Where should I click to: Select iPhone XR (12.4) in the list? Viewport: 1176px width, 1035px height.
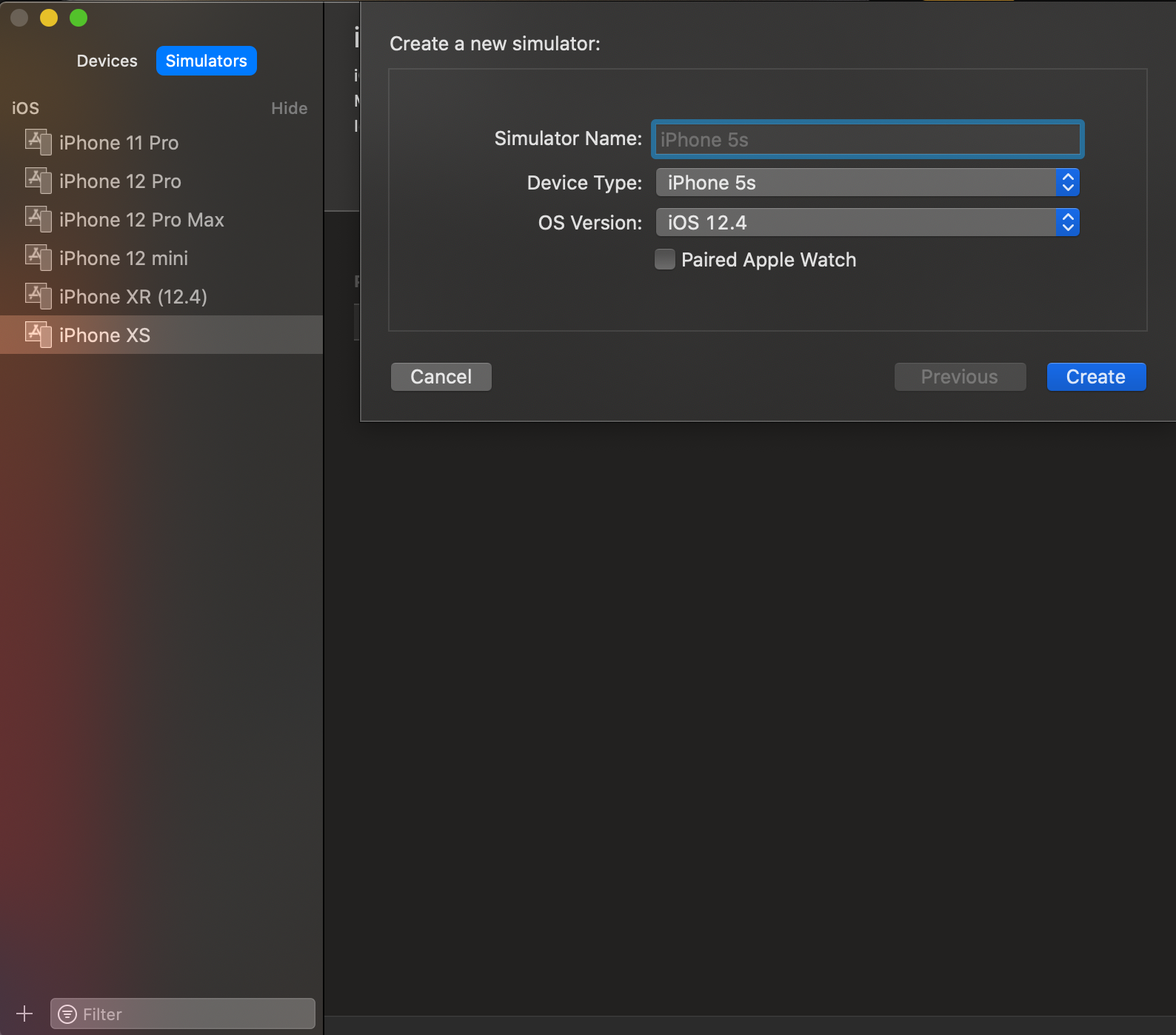(x=161, y=296)
